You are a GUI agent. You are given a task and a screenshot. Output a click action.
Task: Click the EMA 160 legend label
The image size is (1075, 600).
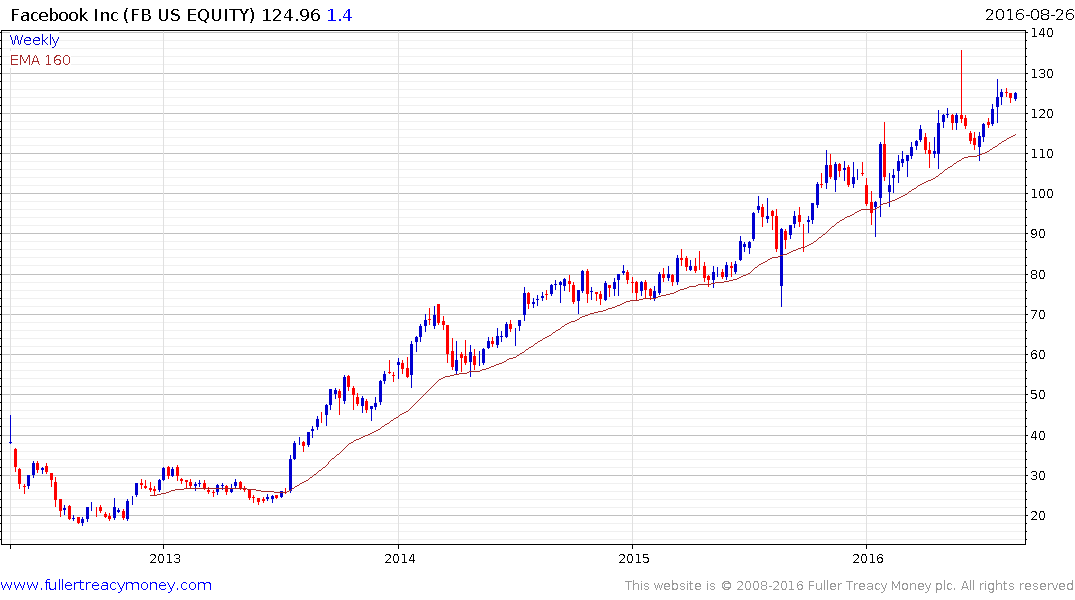click(40, 60)
